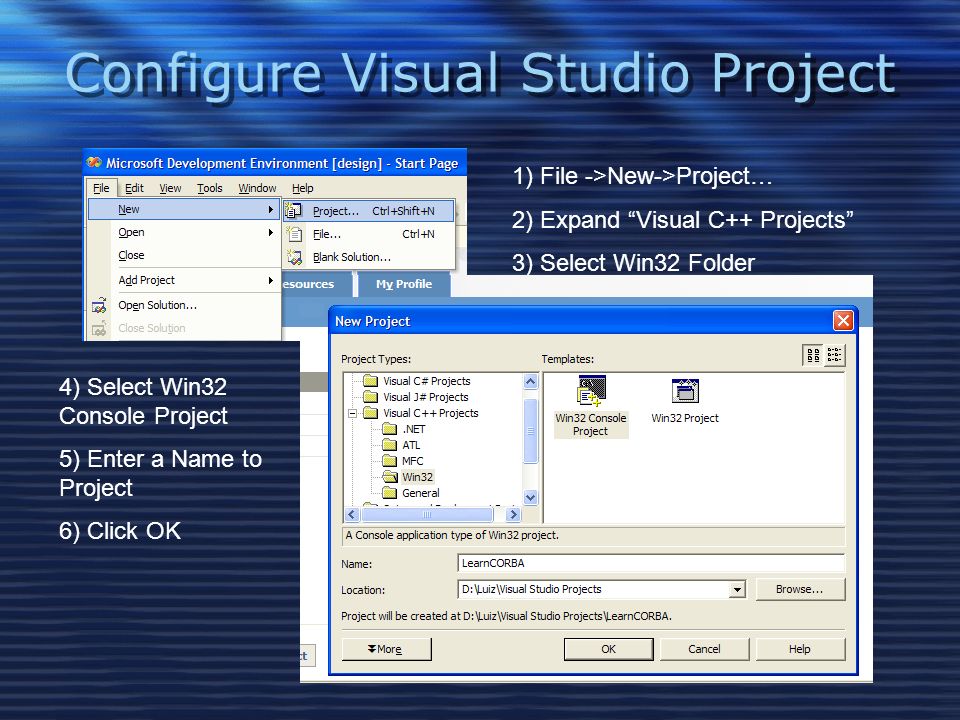Image resolution: width=960 pixels, height=720 pixels.
Task: Click Browse... to choose a location
Action: click(x=800, y=589)
